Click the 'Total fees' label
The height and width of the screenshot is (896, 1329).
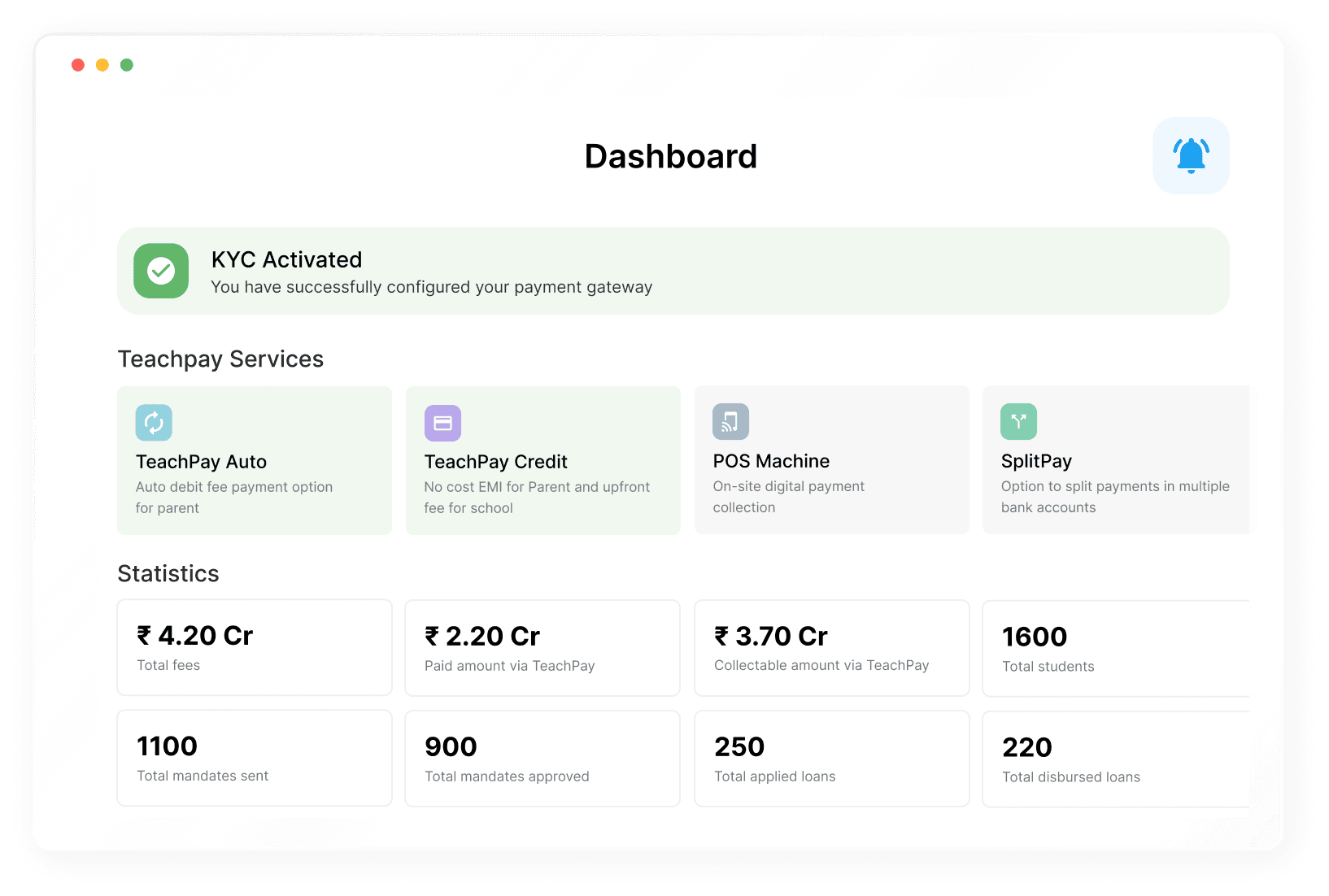(x=168, y=665)
